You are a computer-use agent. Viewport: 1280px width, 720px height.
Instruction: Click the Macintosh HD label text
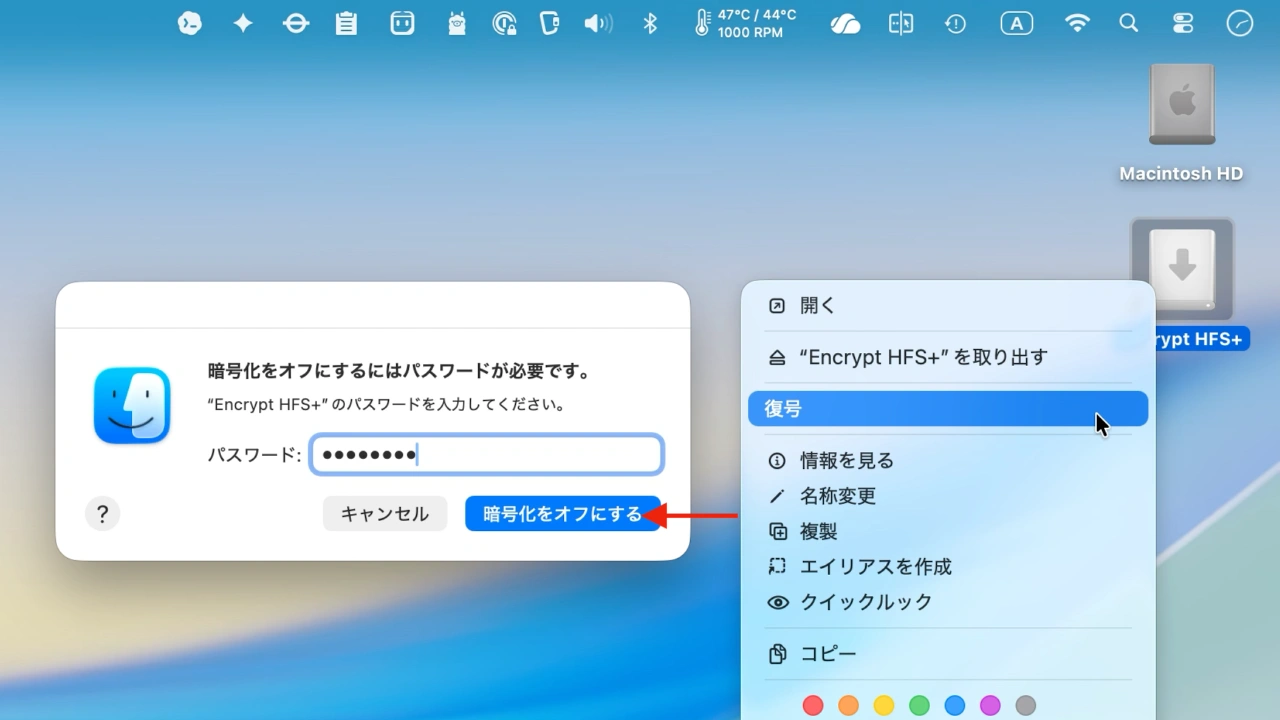[x=1181, y=174]
